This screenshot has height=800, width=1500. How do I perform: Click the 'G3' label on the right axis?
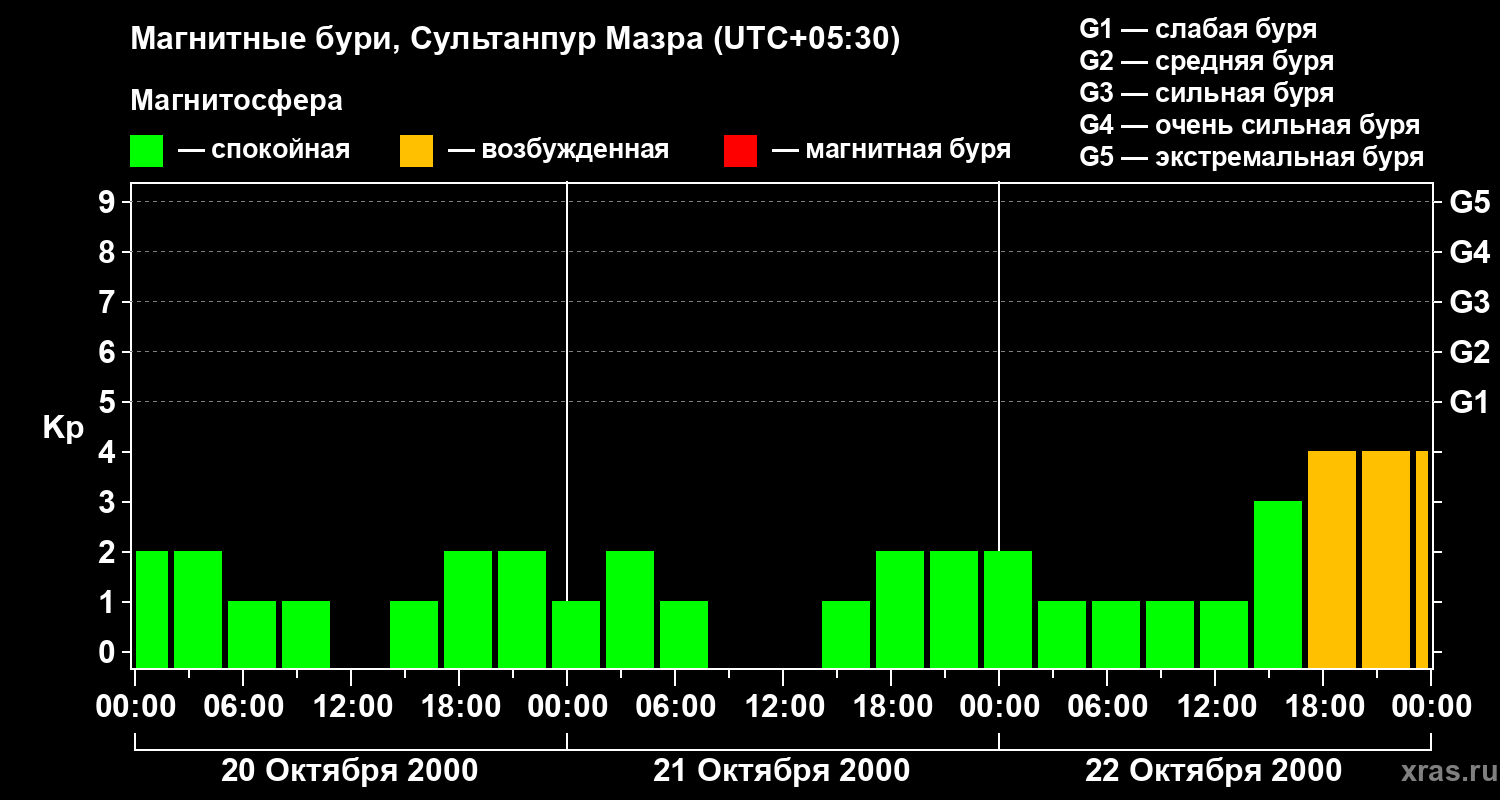click(1469, 303)
